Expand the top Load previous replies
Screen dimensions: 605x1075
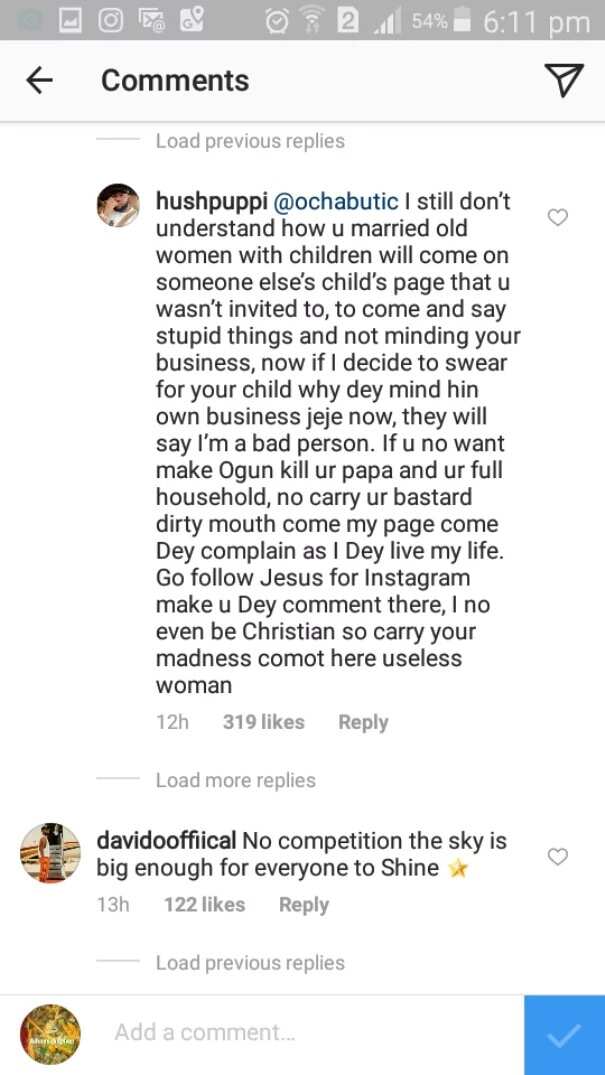(250, 141)
